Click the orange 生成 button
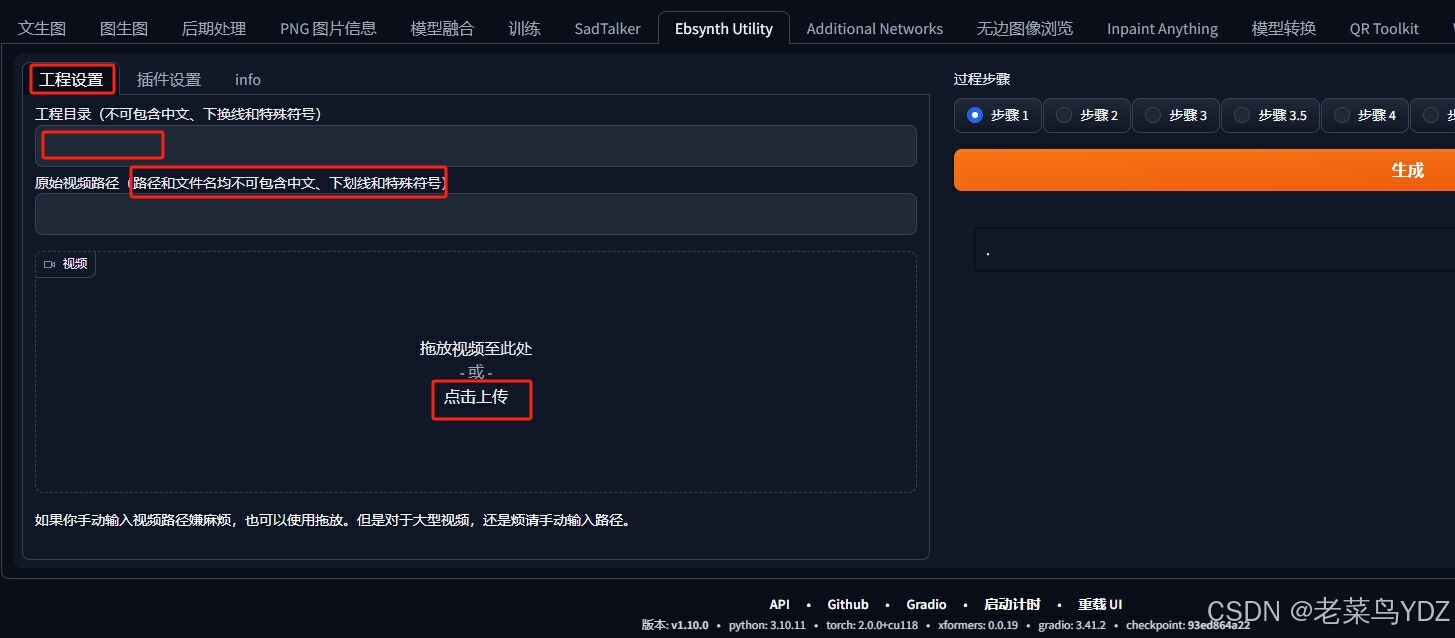 (1204, 170)
